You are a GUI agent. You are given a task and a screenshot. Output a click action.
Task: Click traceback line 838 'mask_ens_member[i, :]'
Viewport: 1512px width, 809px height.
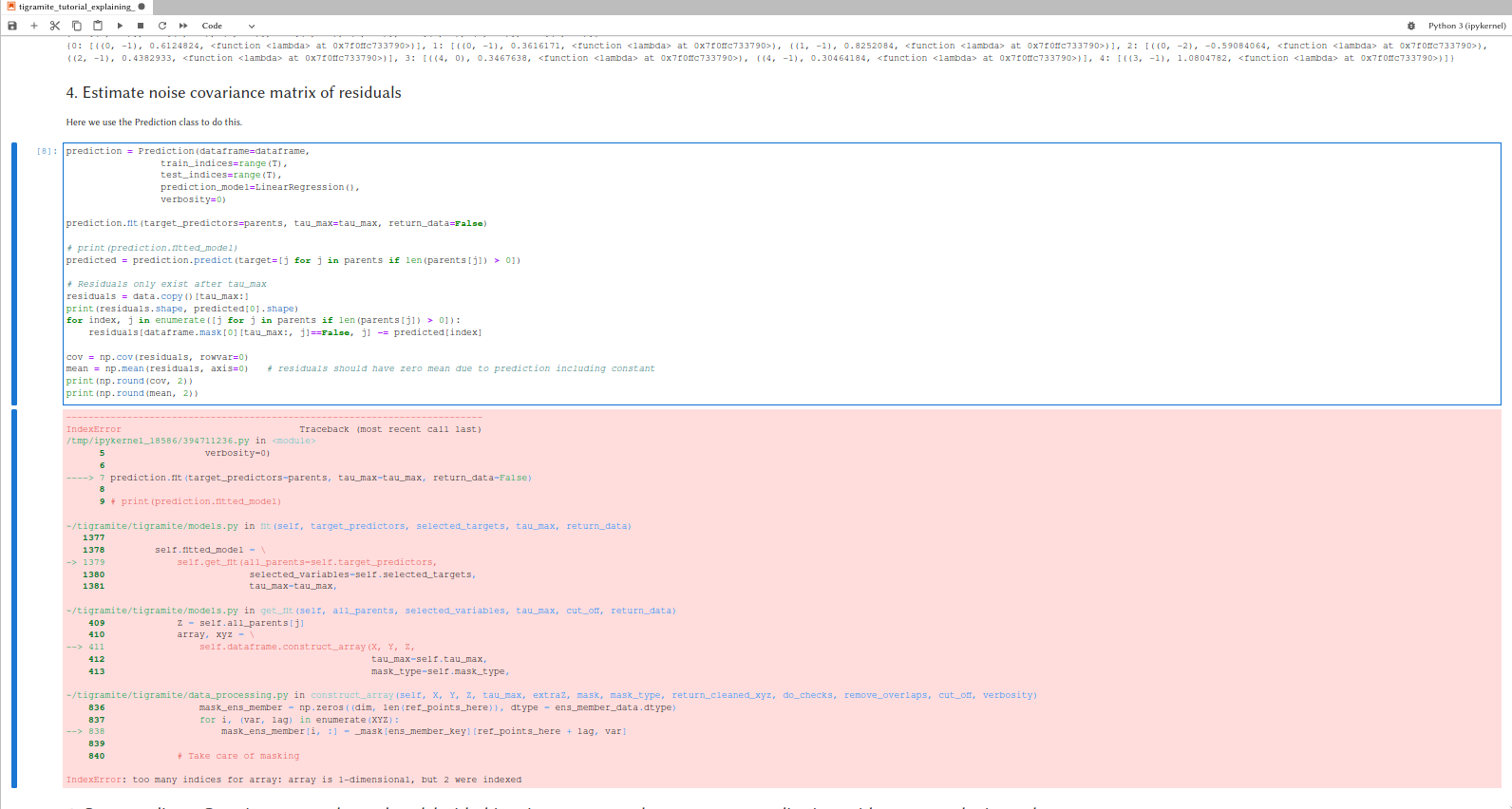(424, 731)
